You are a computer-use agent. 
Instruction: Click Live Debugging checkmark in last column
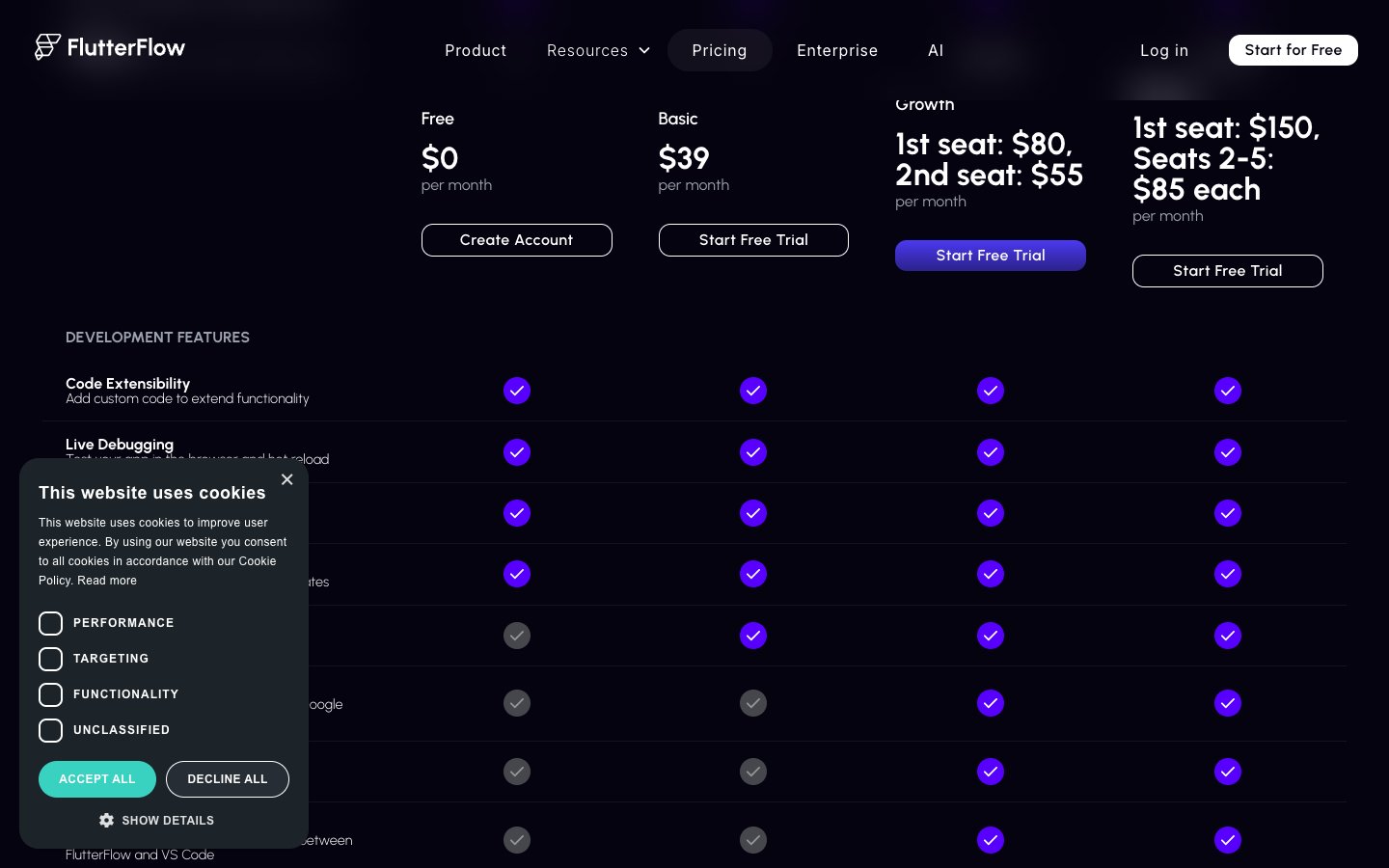(1228, 452)
